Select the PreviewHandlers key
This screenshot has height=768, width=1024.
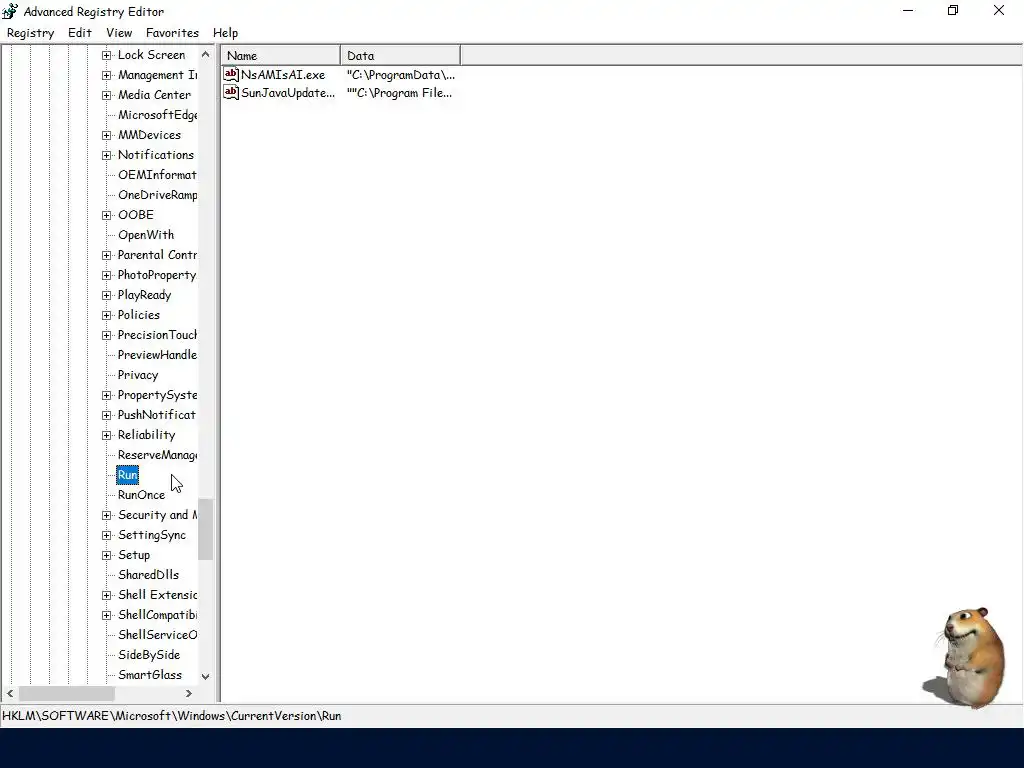click(157, 355)
